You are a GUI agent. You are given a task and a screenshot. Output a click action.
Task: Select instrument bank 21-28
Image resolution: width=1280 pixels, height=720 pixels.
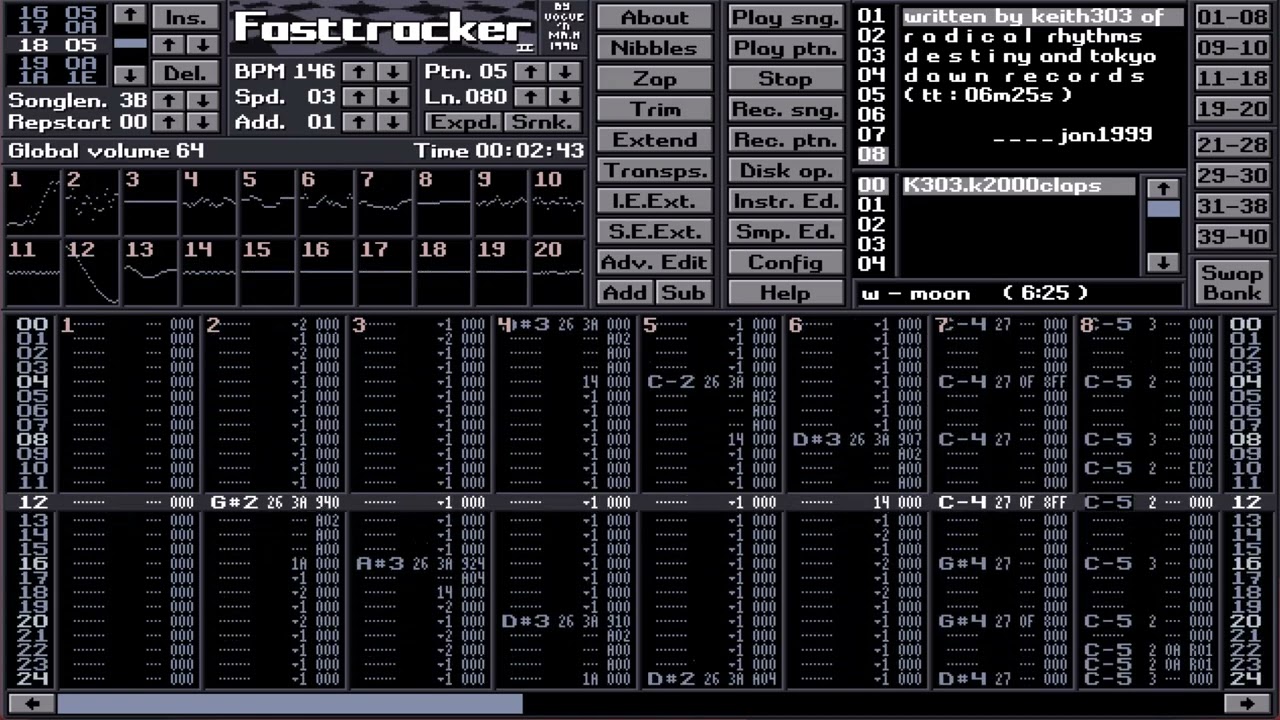click(1232, 145)
